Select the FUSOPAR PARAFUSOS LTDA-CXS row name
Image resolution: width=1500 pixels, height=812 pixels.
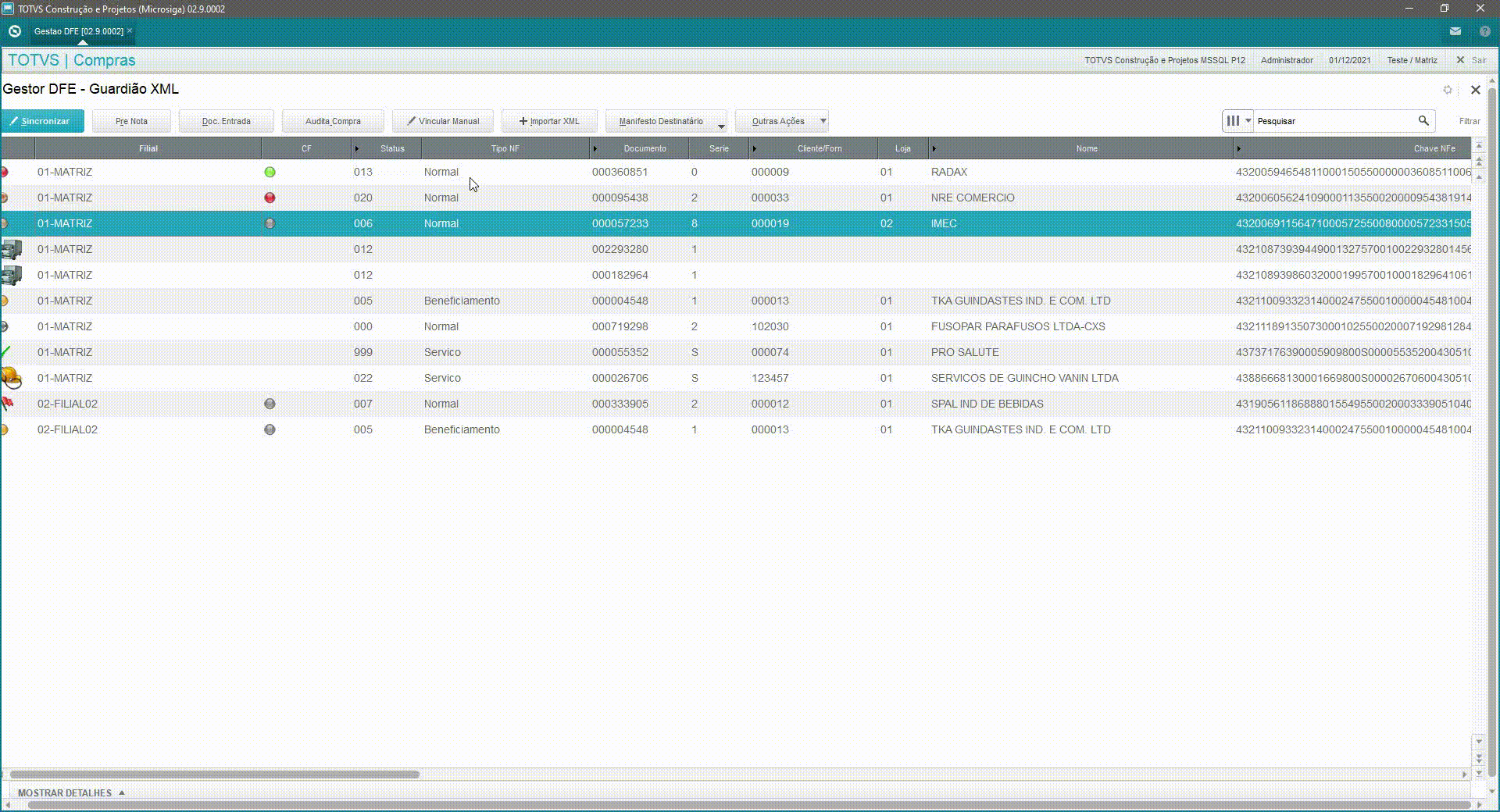pyautogui.click(x=1018, y=326)
